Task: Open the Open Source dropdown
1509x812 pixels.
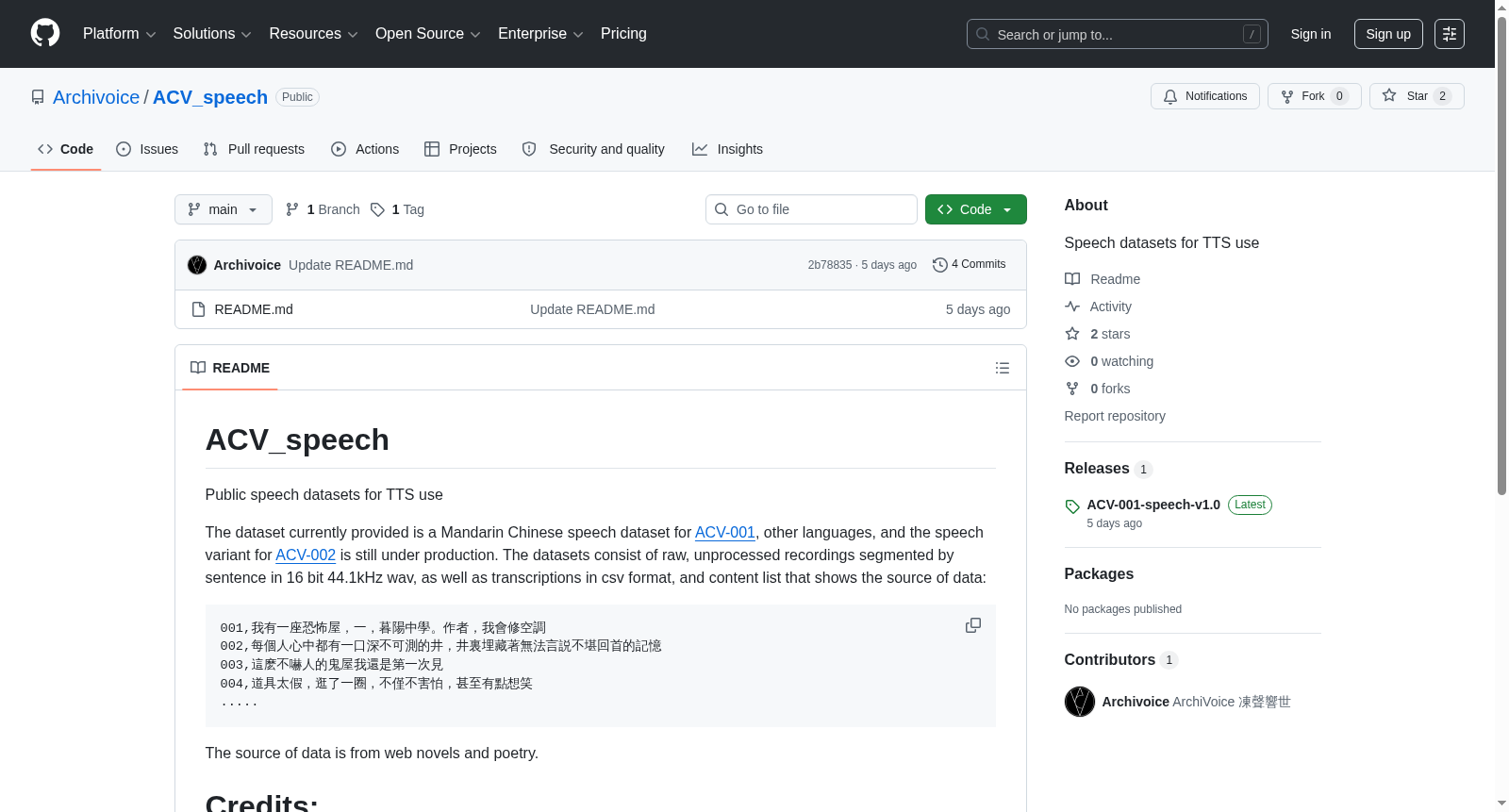Action: (428, 34)
